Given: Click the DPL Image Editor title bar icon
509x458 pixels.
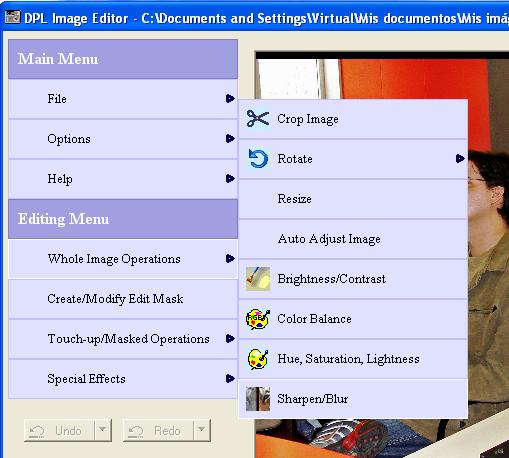Looking at the screenshot, I should point(12,17).
